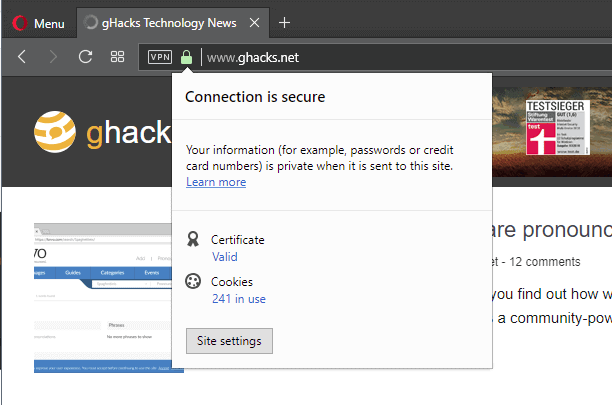Open the article headline ending in pronounc
Viewport: 612px width, 405px height.
[552, 230]
